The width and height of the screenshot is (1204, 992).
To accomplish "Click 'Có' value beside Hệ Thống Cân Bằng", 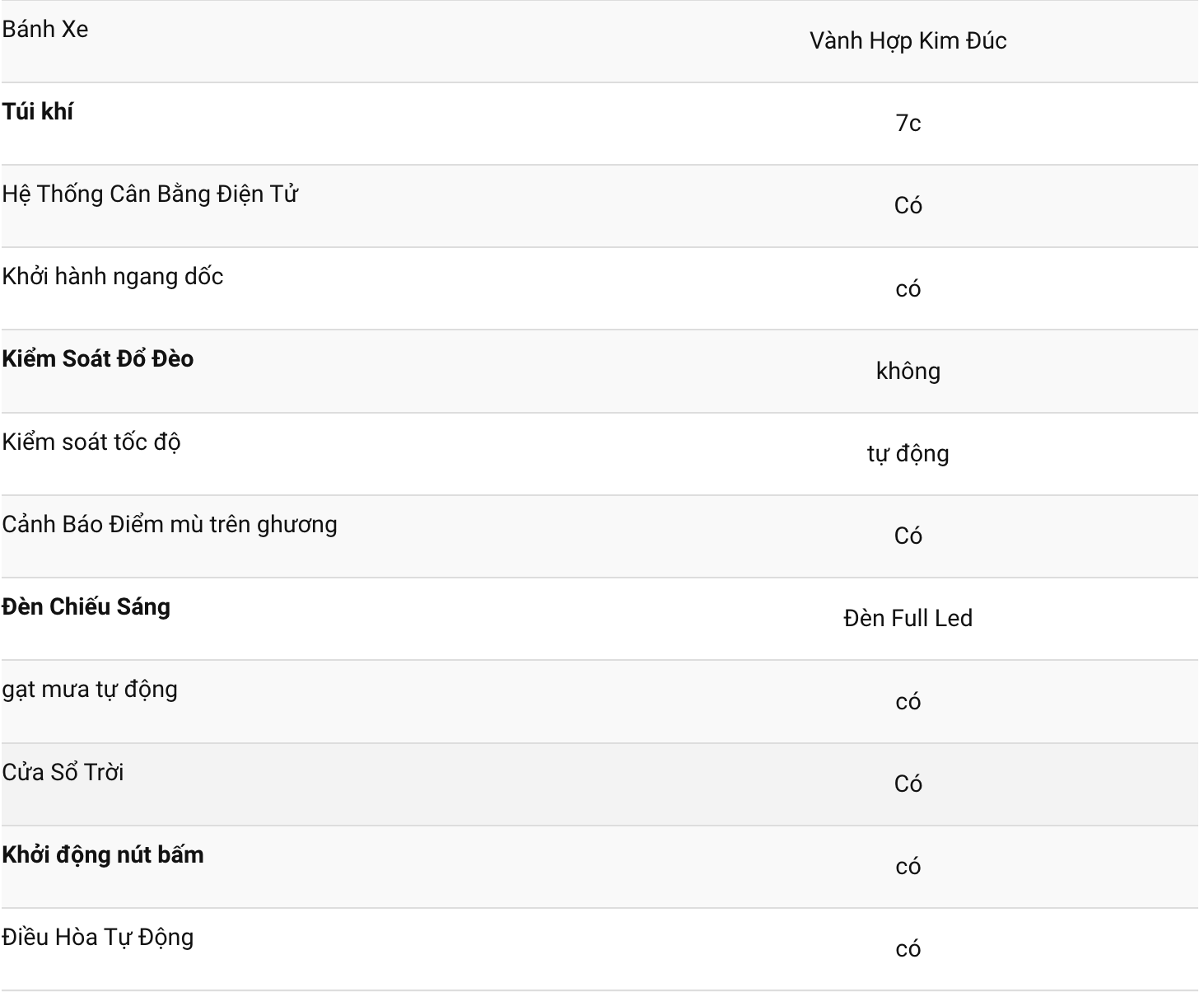I will pyautogui.click(x=908, y=206).
